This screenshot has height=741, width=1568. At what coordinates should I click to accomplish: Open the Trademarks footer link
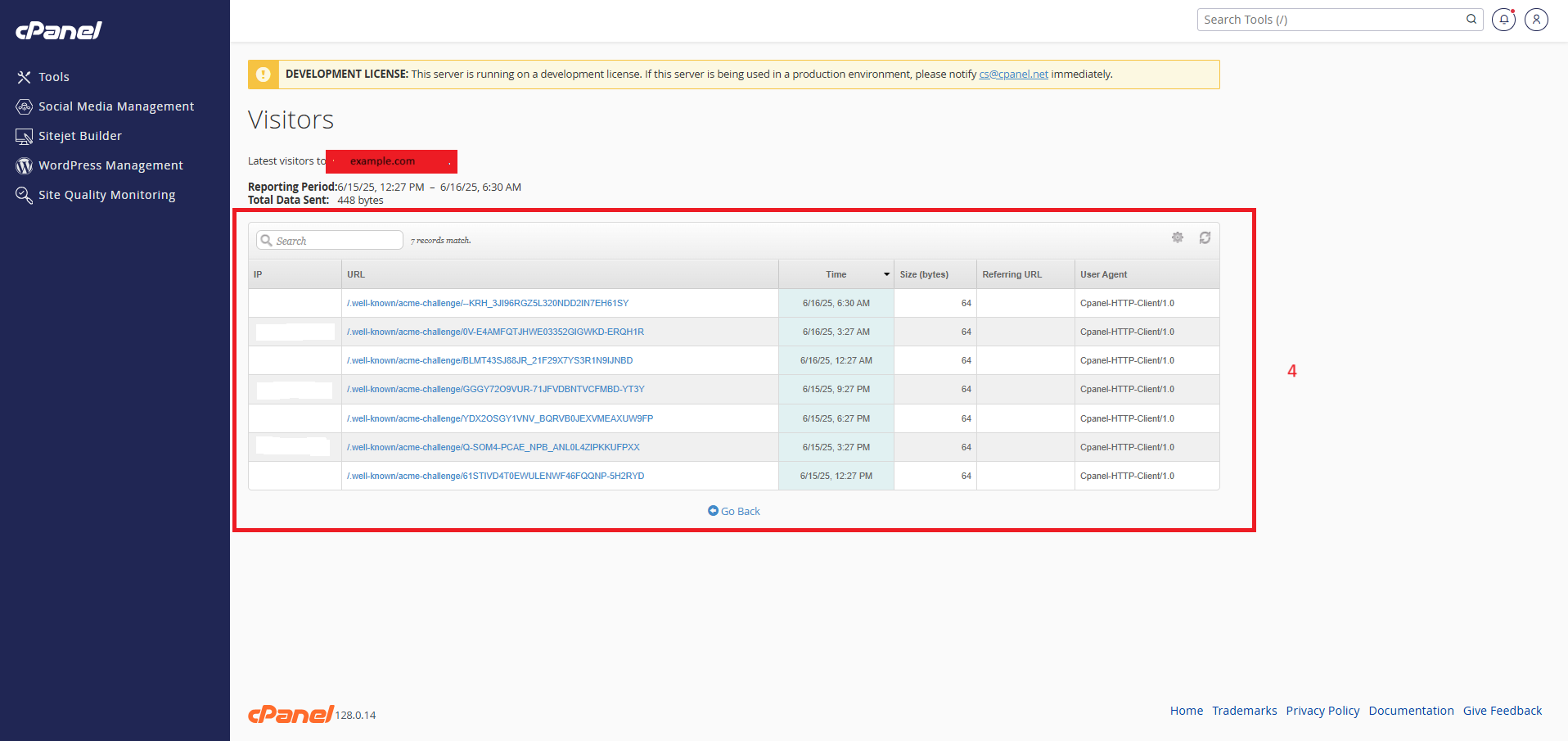(x=1244, y=711)
